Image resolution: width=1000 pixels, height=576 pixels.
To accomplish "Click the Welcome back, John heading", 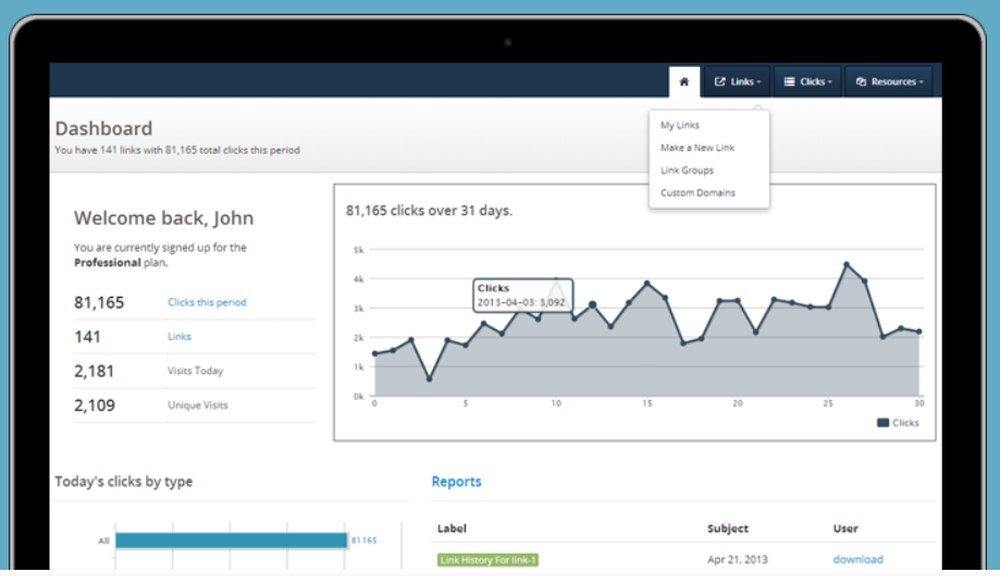I will [164, 218].
